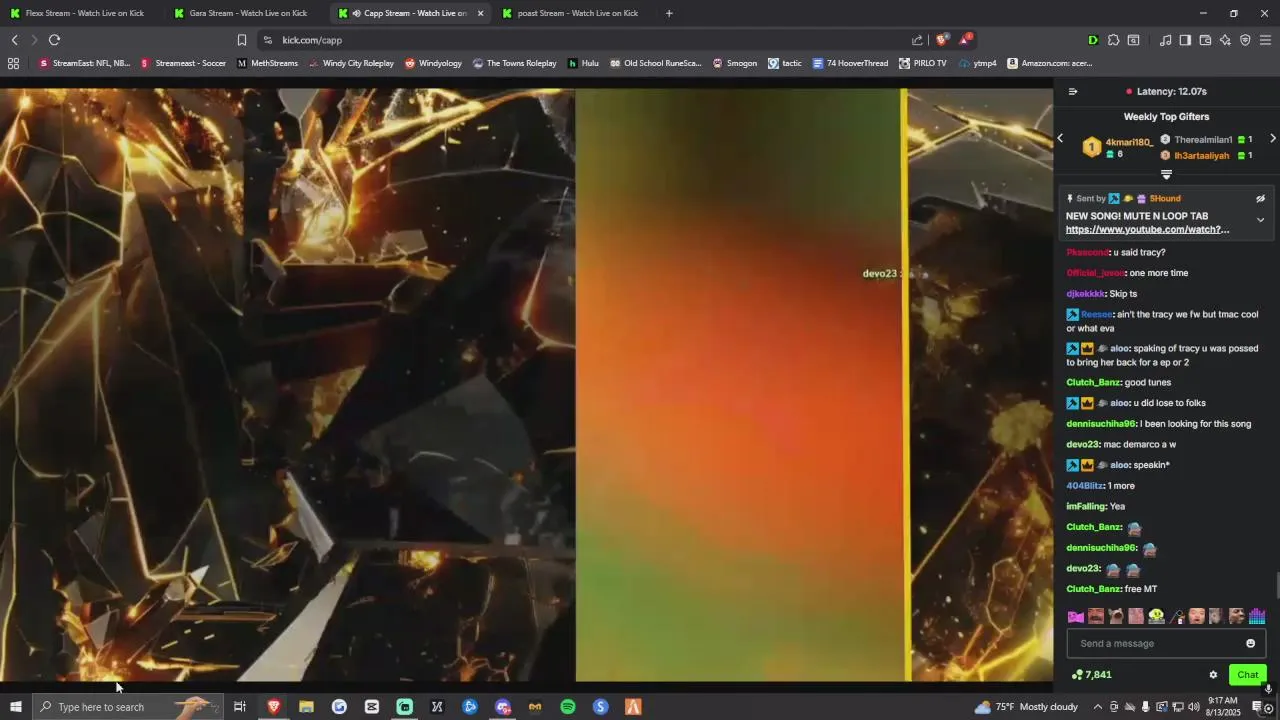Reload the current page
Screen dimensions: 1280x720
click(x=54, y=40)
